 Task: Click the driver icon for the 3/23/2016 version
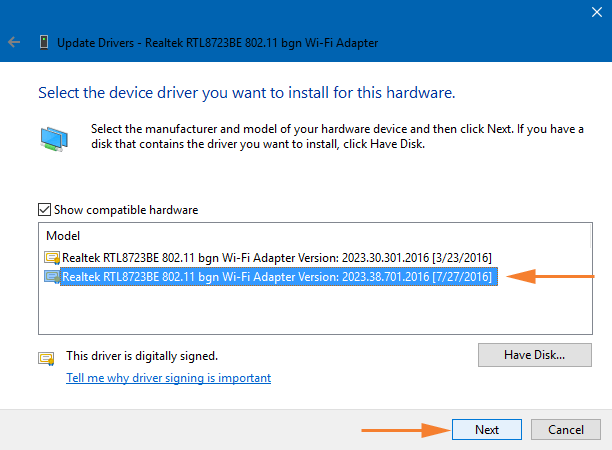pyautogui.click(x=52, y=258)
